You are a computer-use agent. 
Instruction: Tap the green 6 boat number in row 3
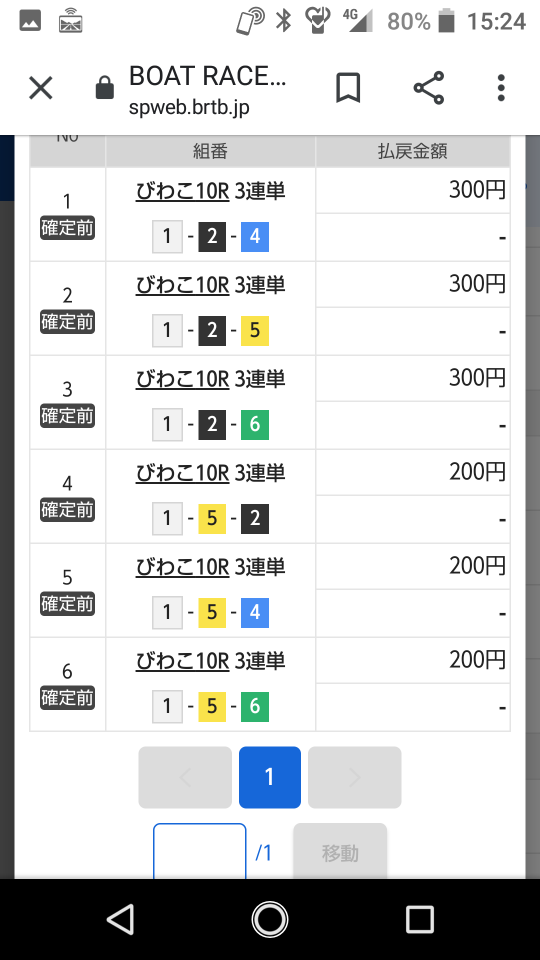[255, 424]
